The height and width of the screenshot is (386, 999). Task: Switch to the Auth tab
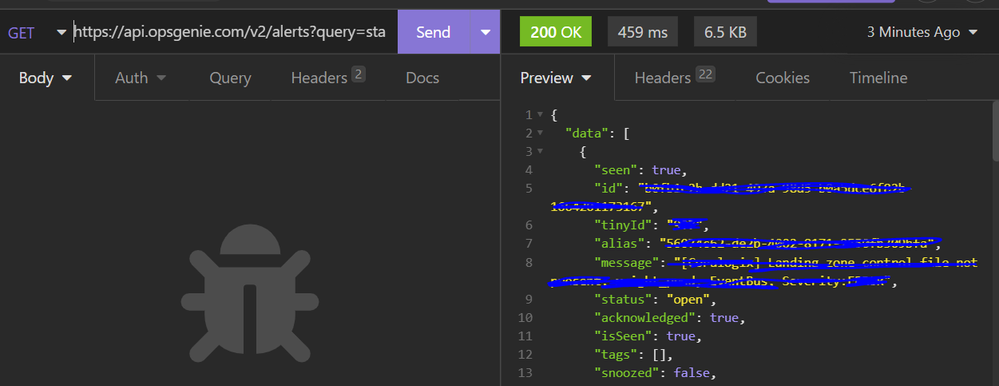click(x=140, y=78)
